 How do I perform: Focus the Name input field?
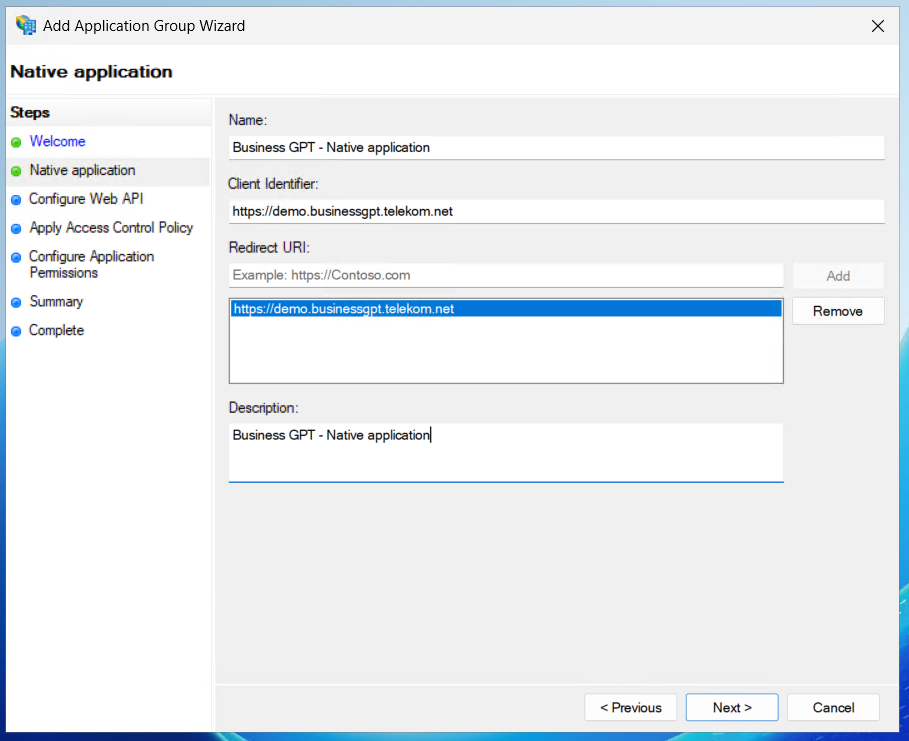click(x=557, y=147)
